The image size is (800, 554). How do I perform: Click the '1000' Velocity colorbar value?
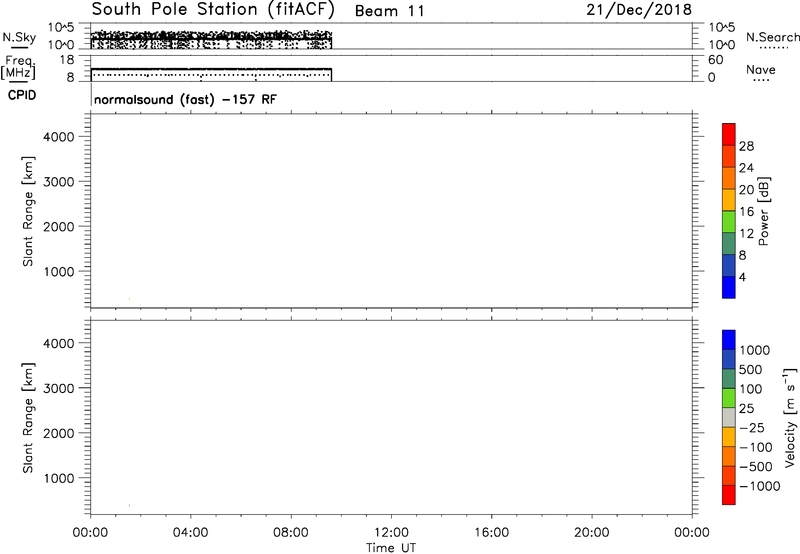[x=755, y=350]
